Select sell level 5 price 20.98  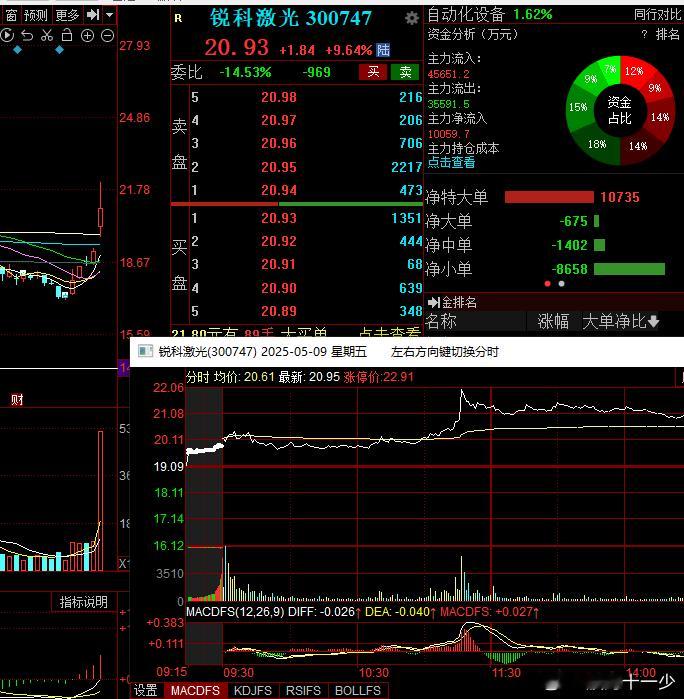pyautogui.click(x=279, y=97)
